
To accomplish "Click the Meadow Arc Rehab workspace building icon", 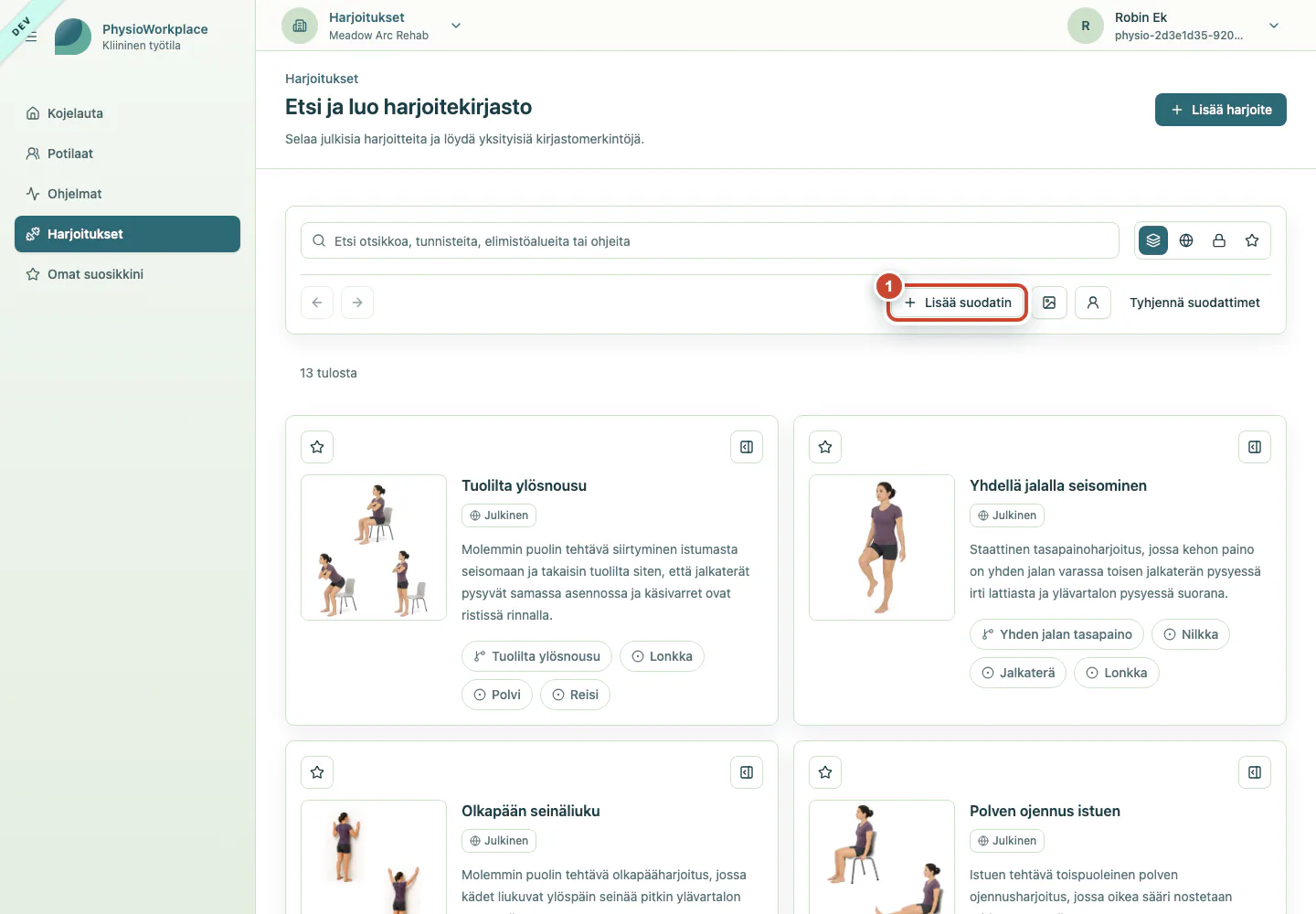I will (300, 26).
